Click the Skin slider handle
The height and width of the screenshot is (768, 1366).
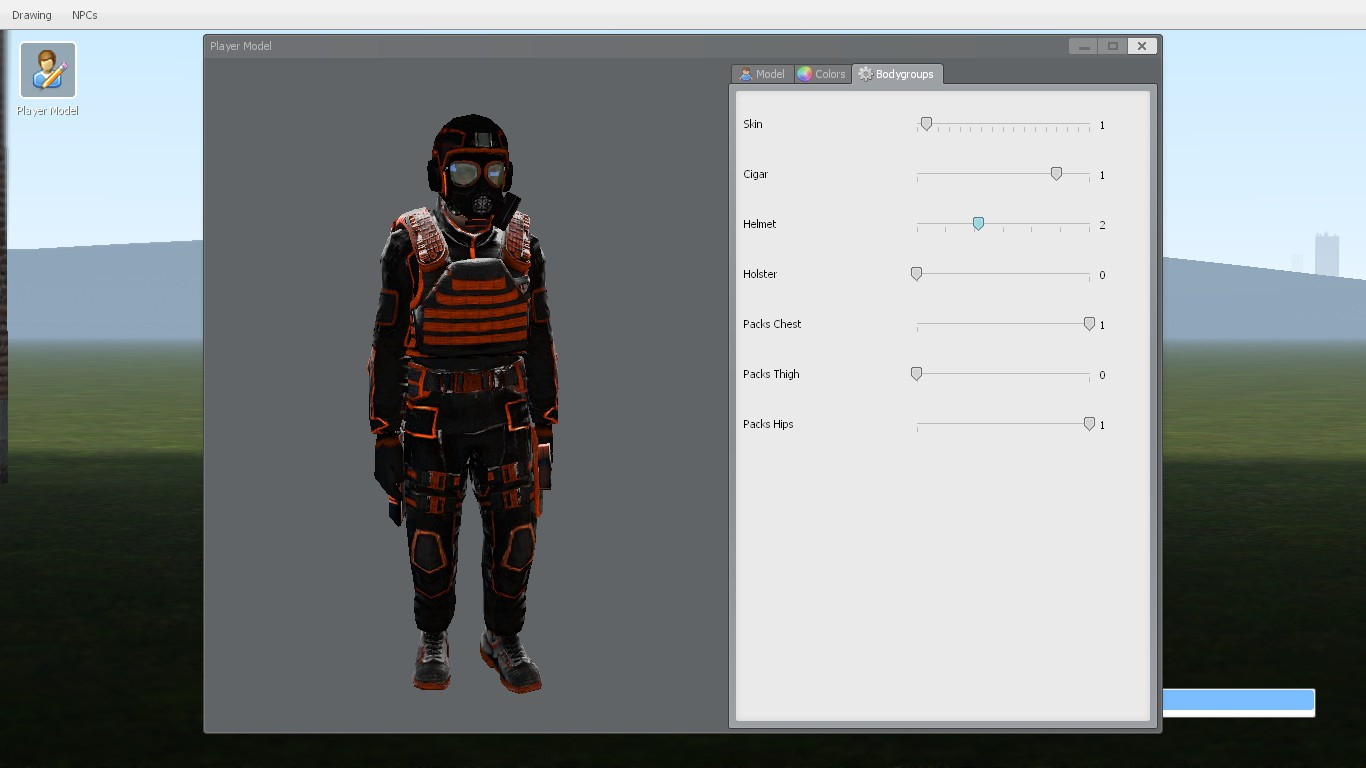[x=925, y=123]
